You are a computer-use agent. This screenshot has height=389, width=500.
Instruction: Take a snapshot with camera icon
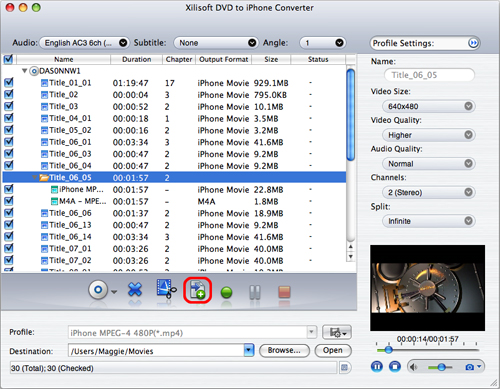[x=469, y=367]
